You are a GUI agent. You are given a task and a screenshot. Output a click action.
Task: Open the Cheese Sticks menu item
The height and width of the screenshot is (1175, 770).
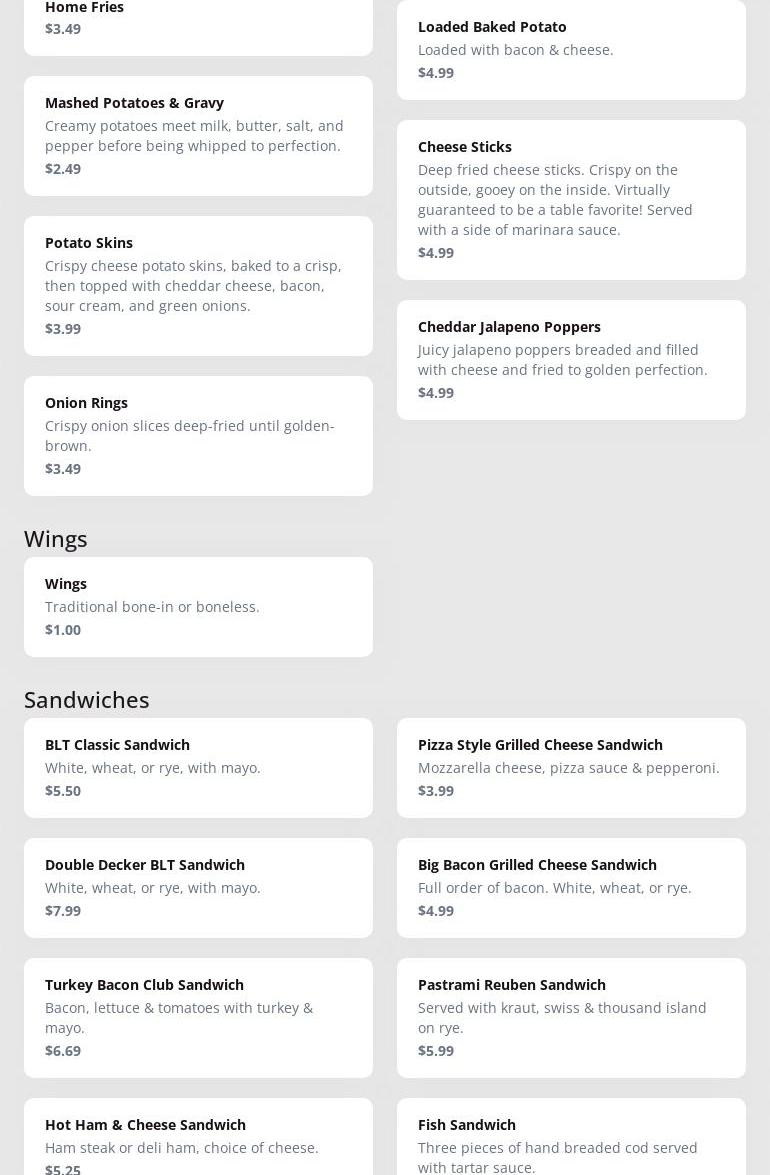pos(570,199)
